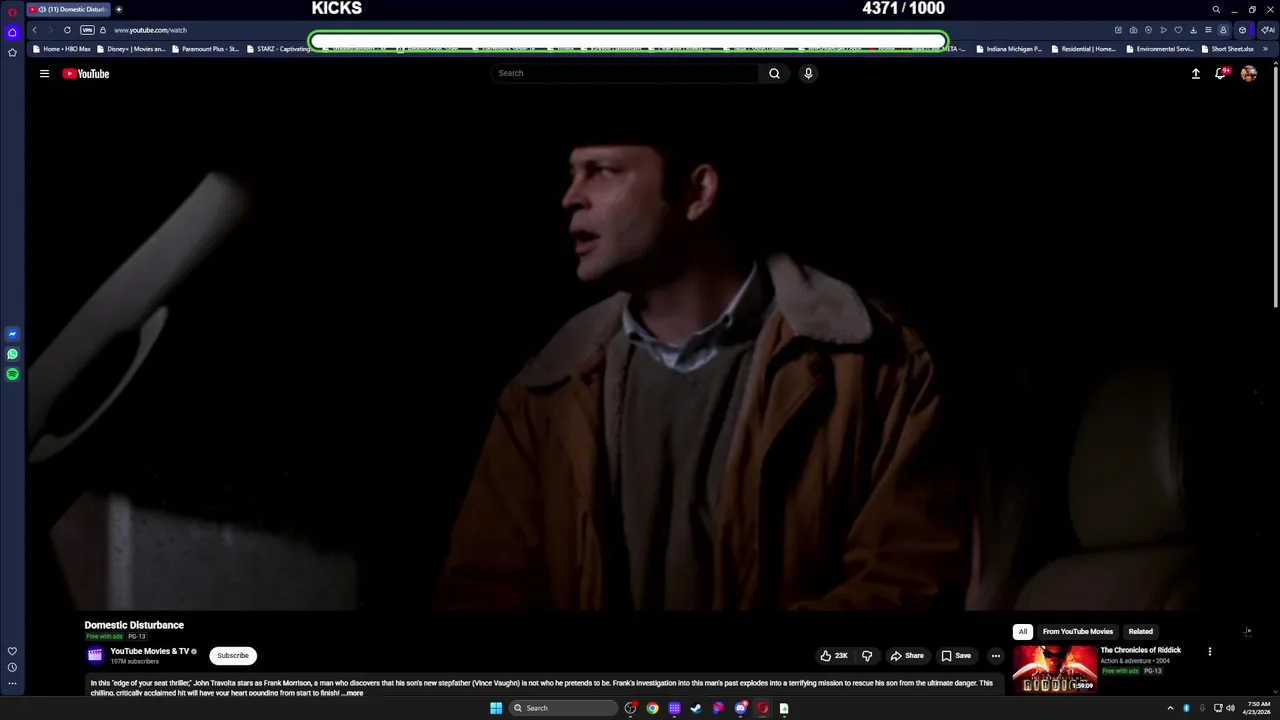
Task: Expand hidden bookmarks with the chevron
Action: point(1266,48)
